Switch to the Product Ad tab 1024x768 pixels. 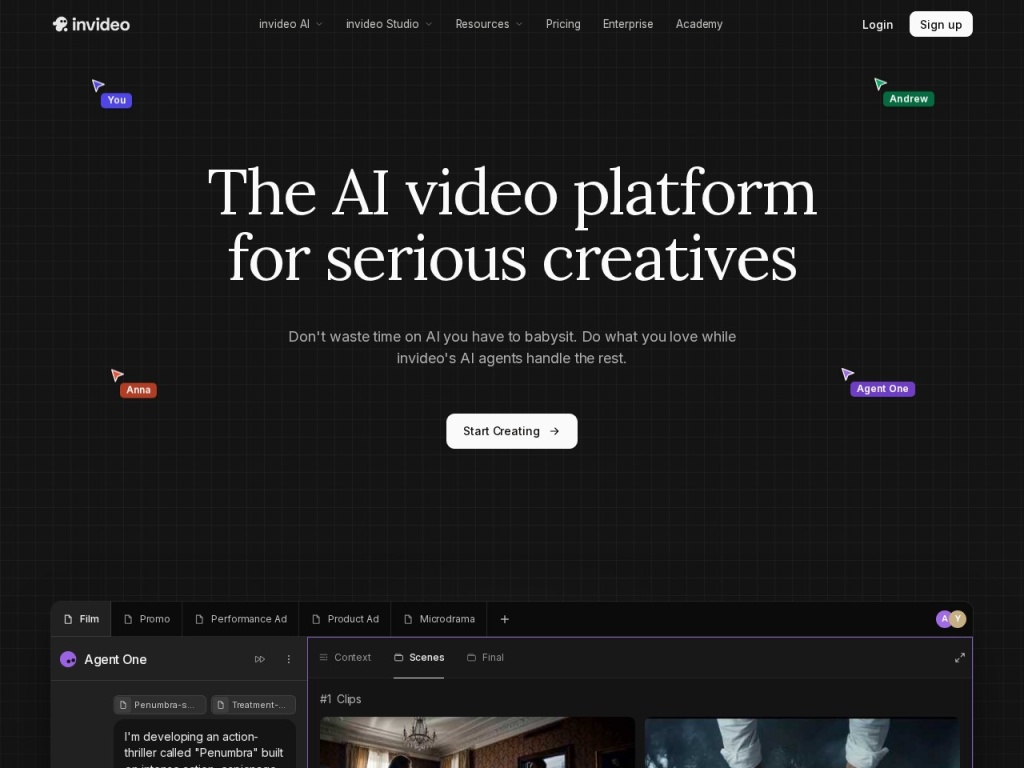[x=345, y=619]
